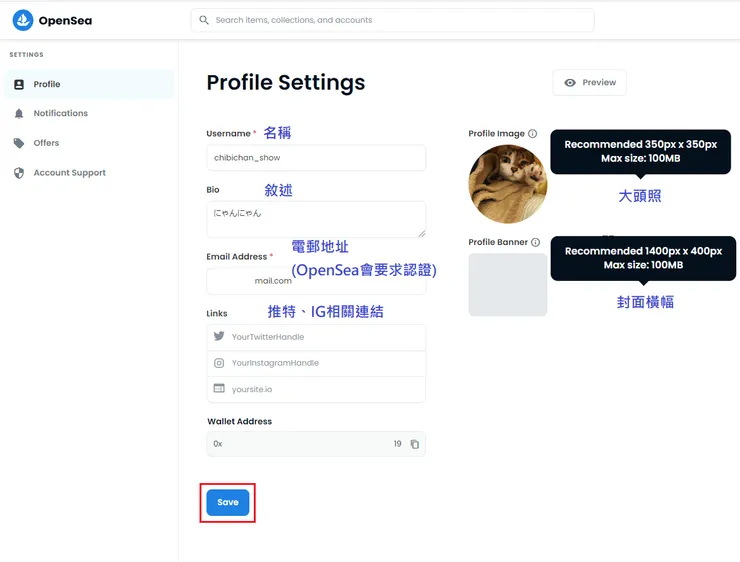740x562 pixels.
Task: Click the SETTINGS sidebar header text
Action: point(26,55)
